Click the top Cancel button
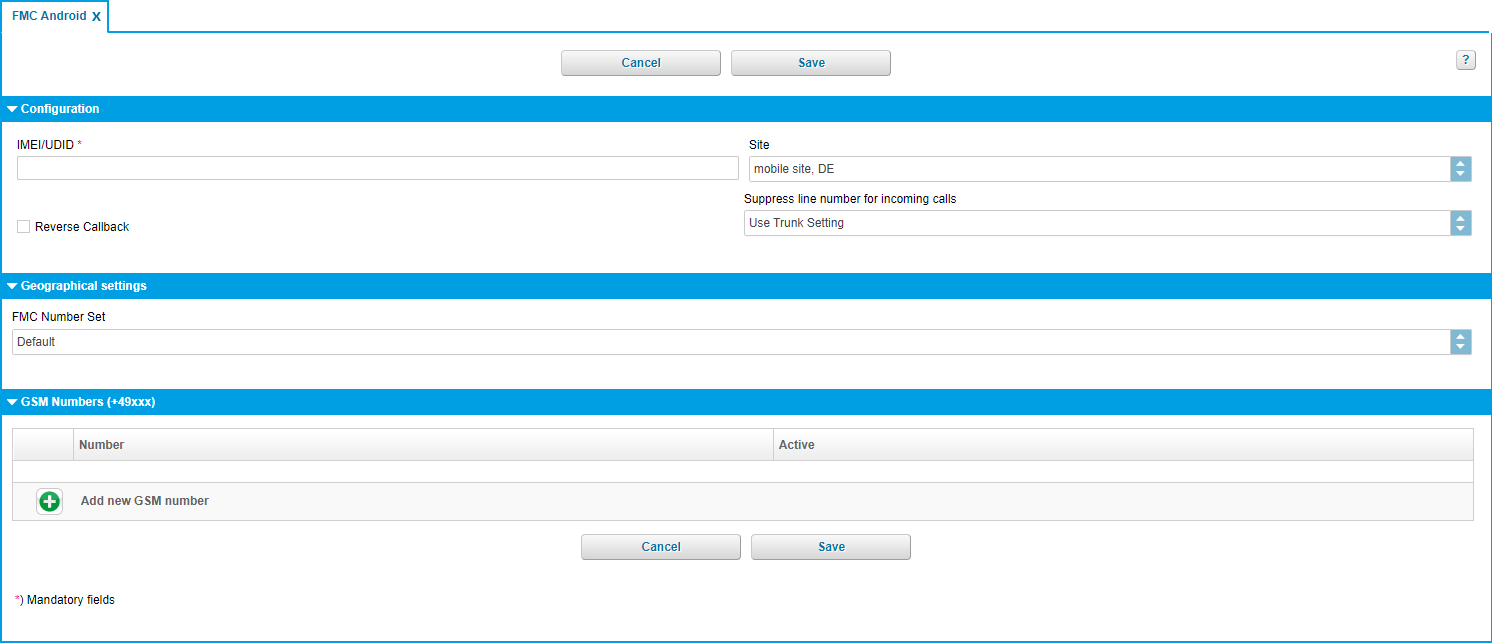1492x643 pixels. pos(641,63)
